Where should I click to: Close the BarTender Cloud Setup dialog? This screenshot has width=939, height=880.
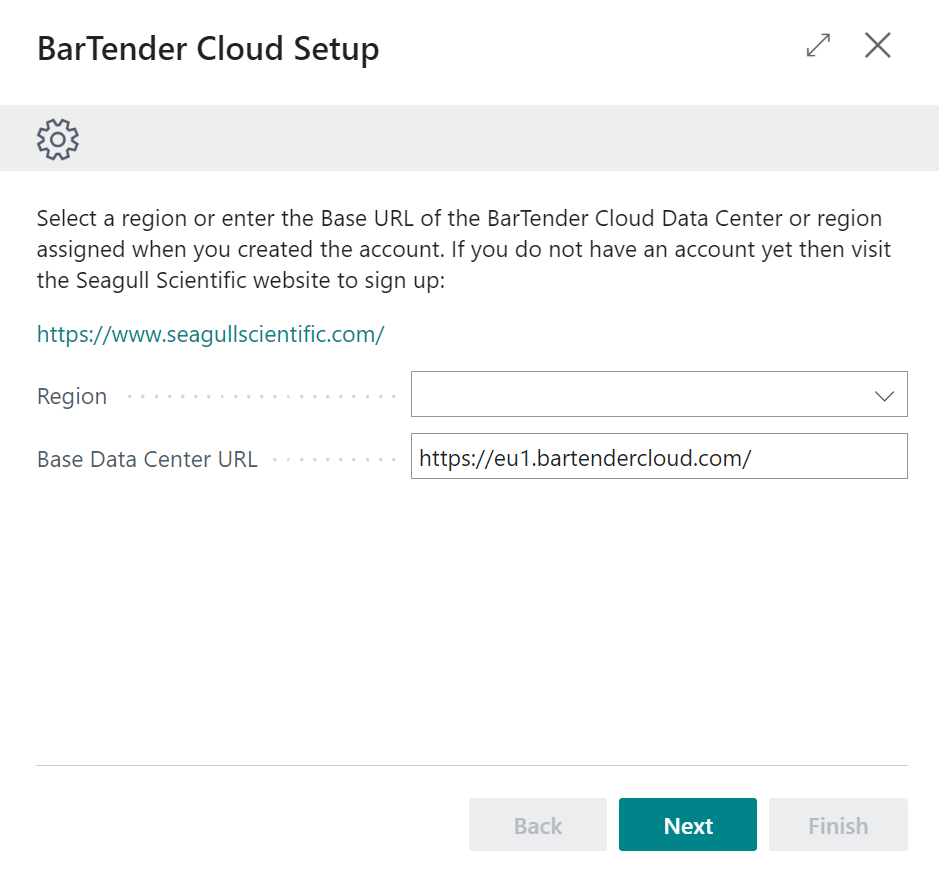point(877,45)
